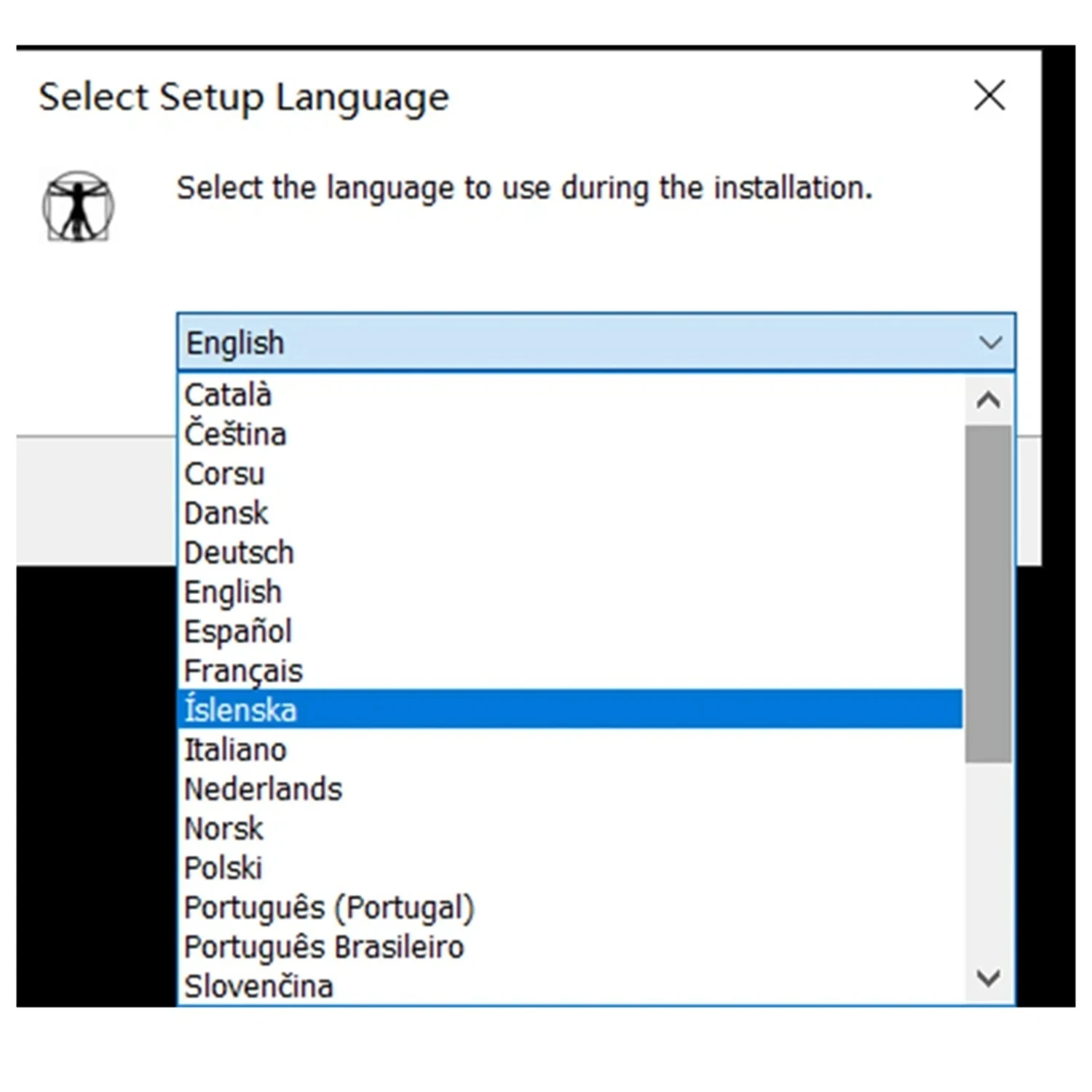
Task: Select Français from the list
Action: tap(243, 670)
